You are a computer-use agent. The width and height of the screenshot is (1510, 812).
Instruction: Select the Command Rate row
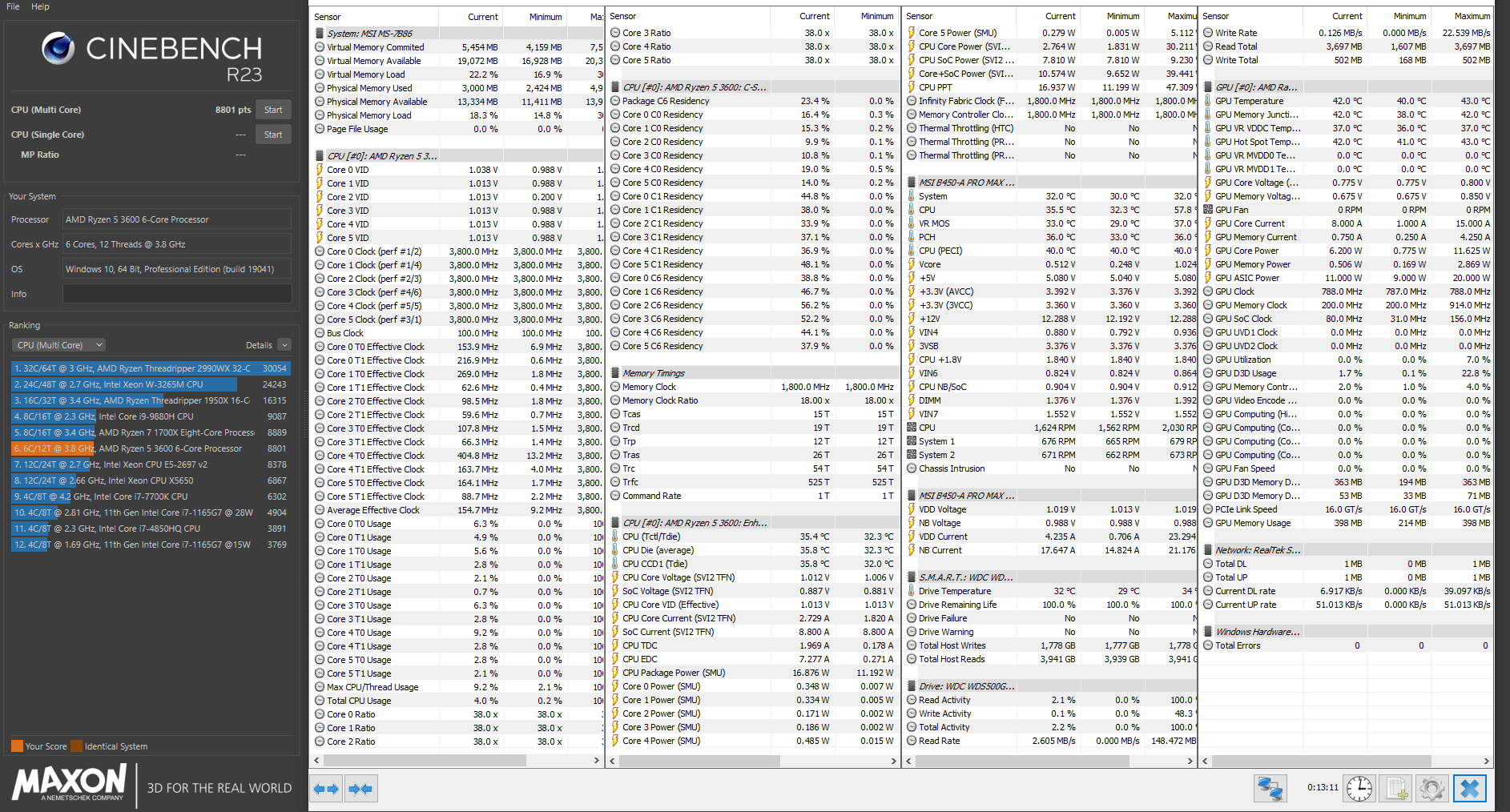point(753,496)
